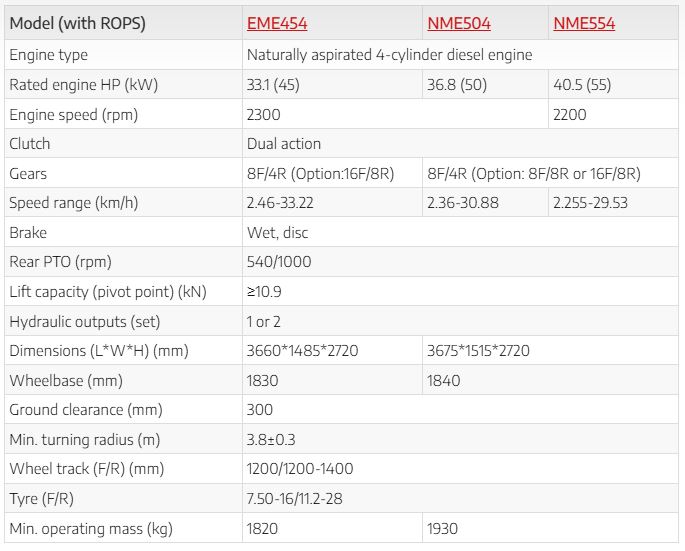
Task: Select the 'Hydraulic outputs (set)' row label
Action: coord(84,322)
